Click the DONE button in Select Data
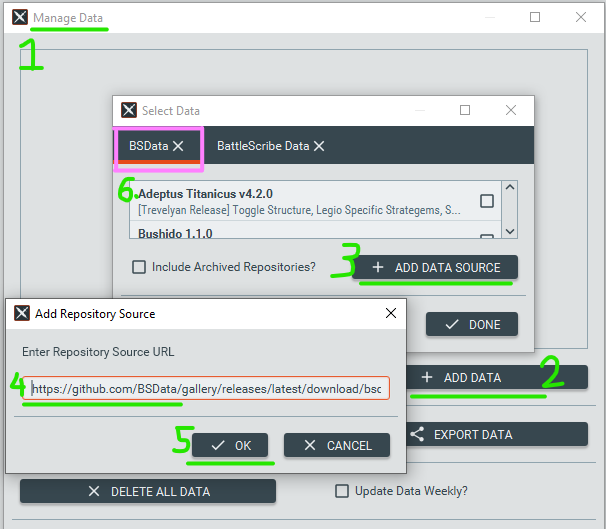 (x=472, y=324)
